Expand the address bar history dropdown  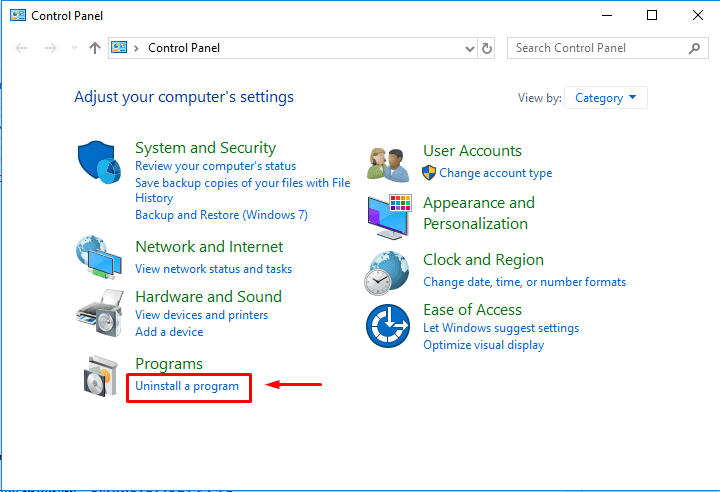[471, 48]
